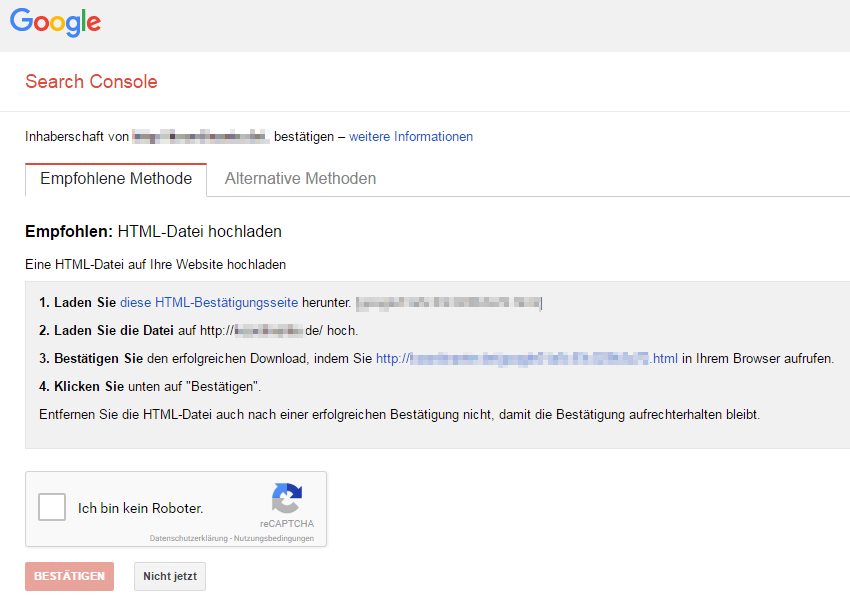Image resolution: width=850 pixels, height=613 pixels.
Task: Click the Search Console heading
Action: click(91, 81)
